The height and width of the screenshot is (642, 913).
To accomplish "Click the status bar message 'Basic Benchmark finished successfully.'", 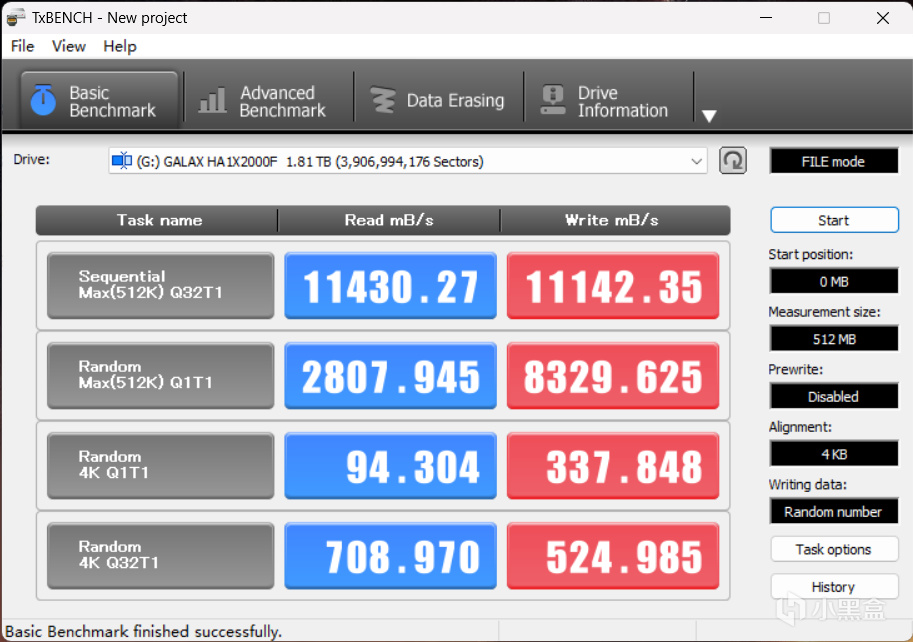I will pyautogui.click(x=143, y=632).
